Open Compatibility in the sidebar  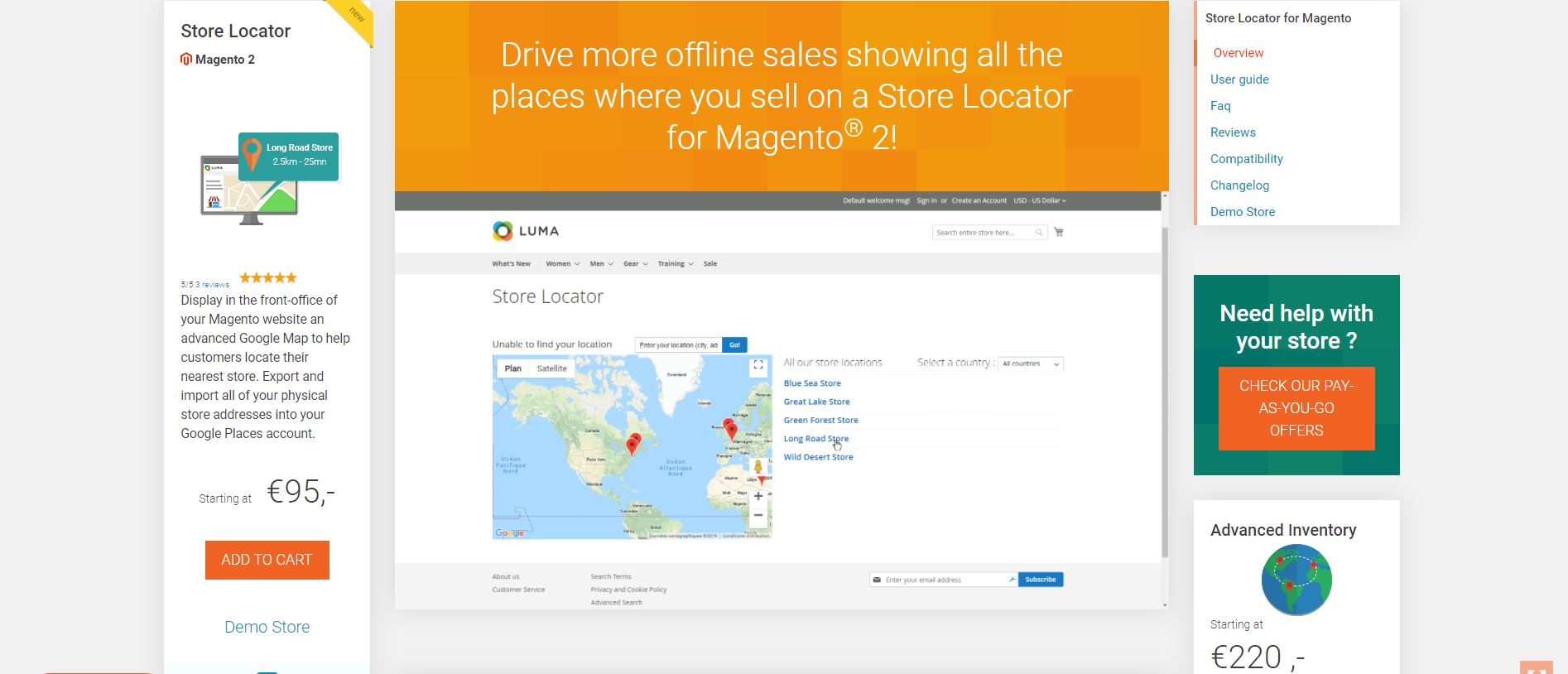pyautogui.click(x=1247, y=159)
